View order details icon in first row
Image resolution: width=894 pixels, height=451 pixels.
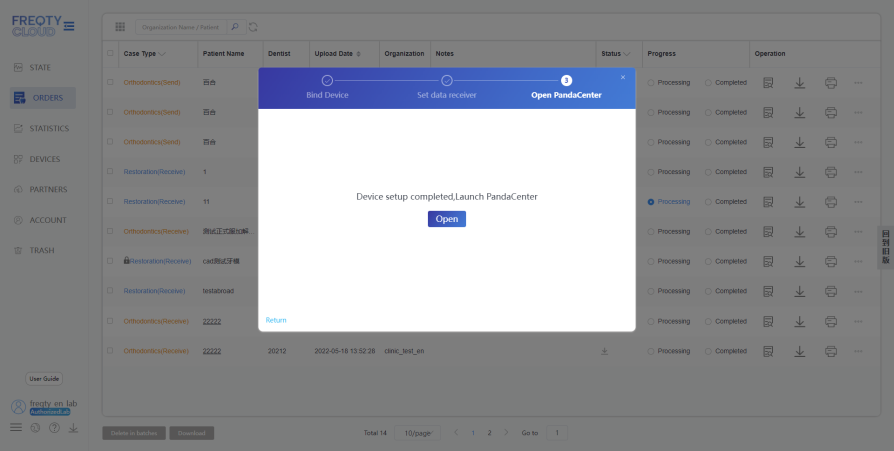768,83
